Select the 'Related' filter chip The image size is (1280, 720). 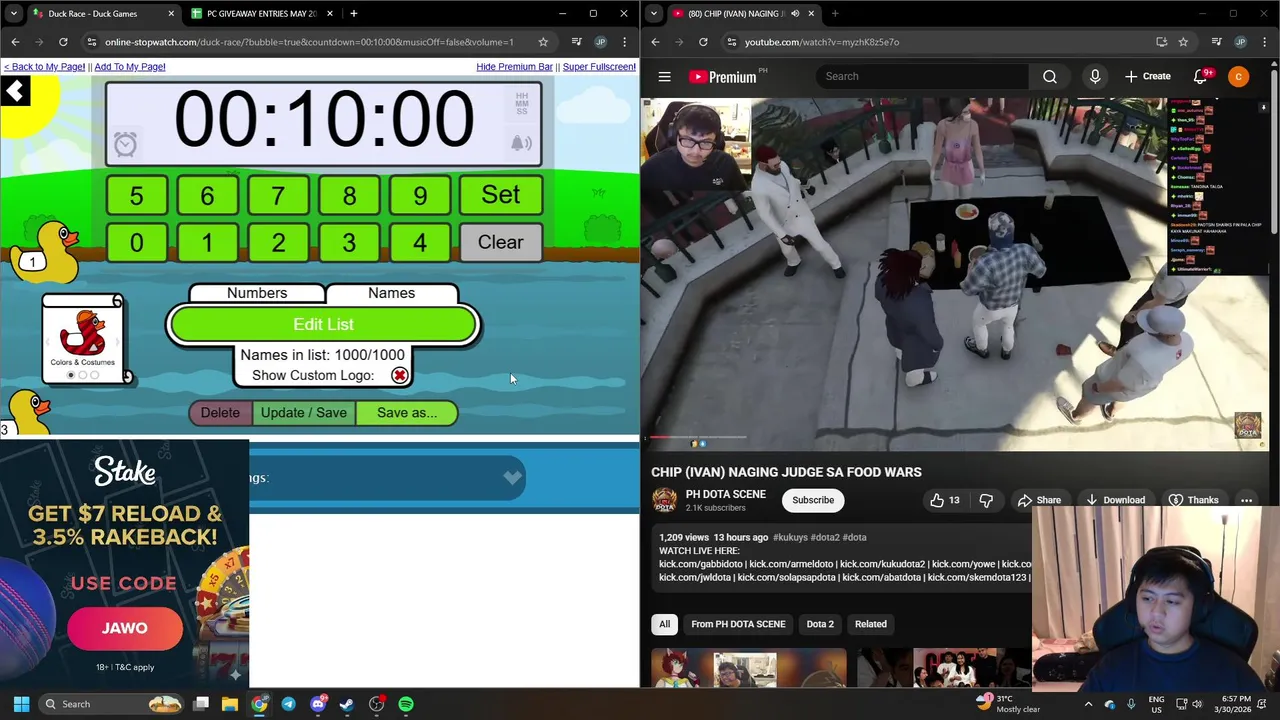(871, 624)
